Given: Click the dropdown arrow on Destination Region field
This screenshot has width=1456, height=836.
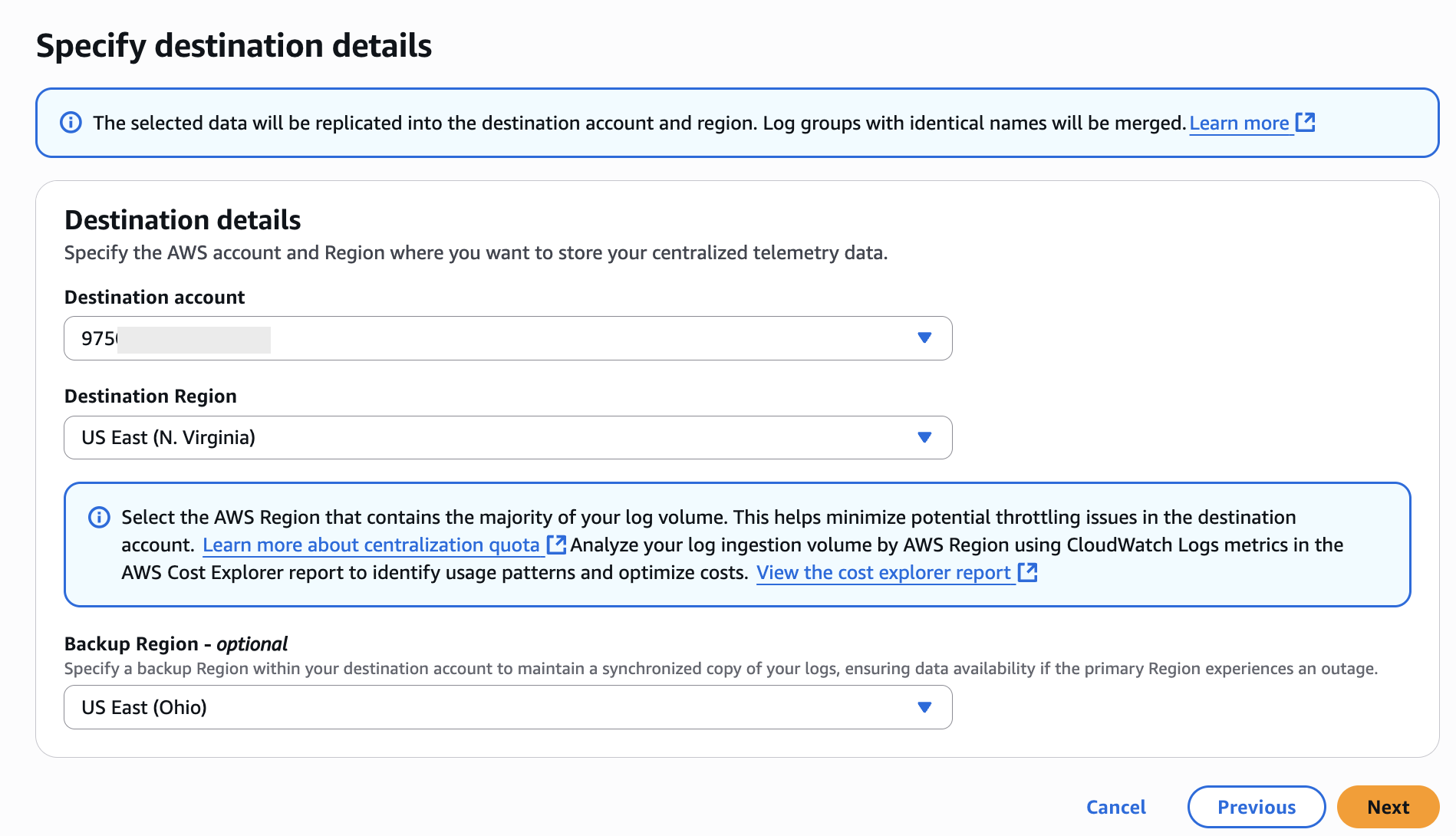Looking at the screenshot, I should pyautogui.click(x=925, y=437).
